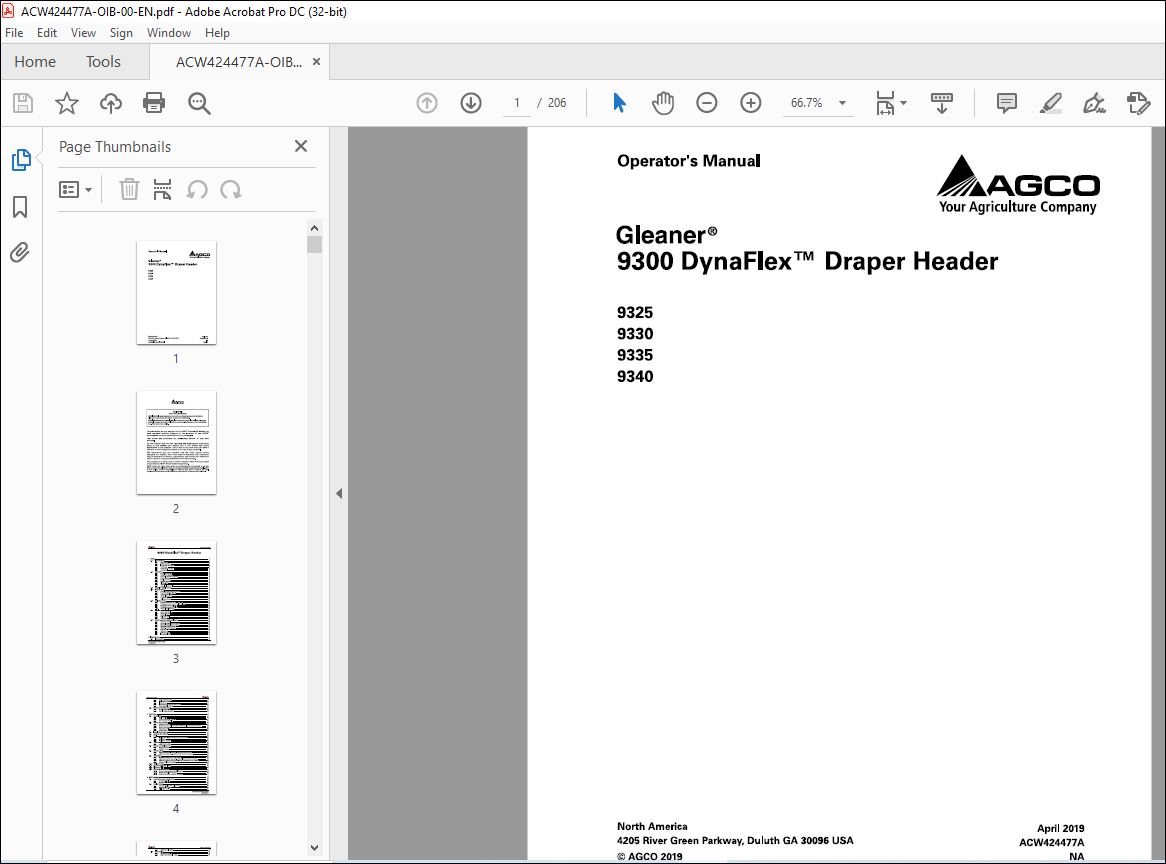Open the Edit menu

coord(47,33)
